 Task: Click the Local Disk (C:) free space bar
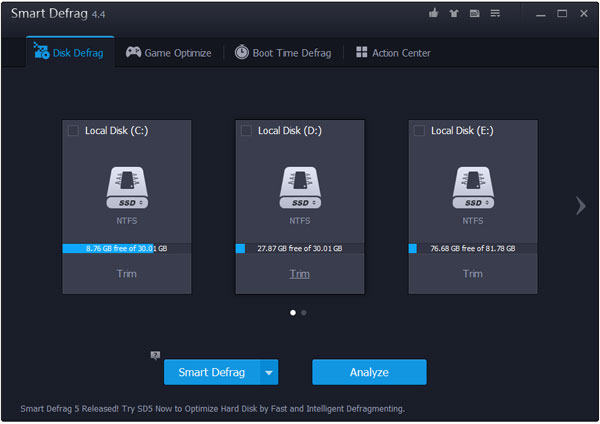(x=126, y=248)
